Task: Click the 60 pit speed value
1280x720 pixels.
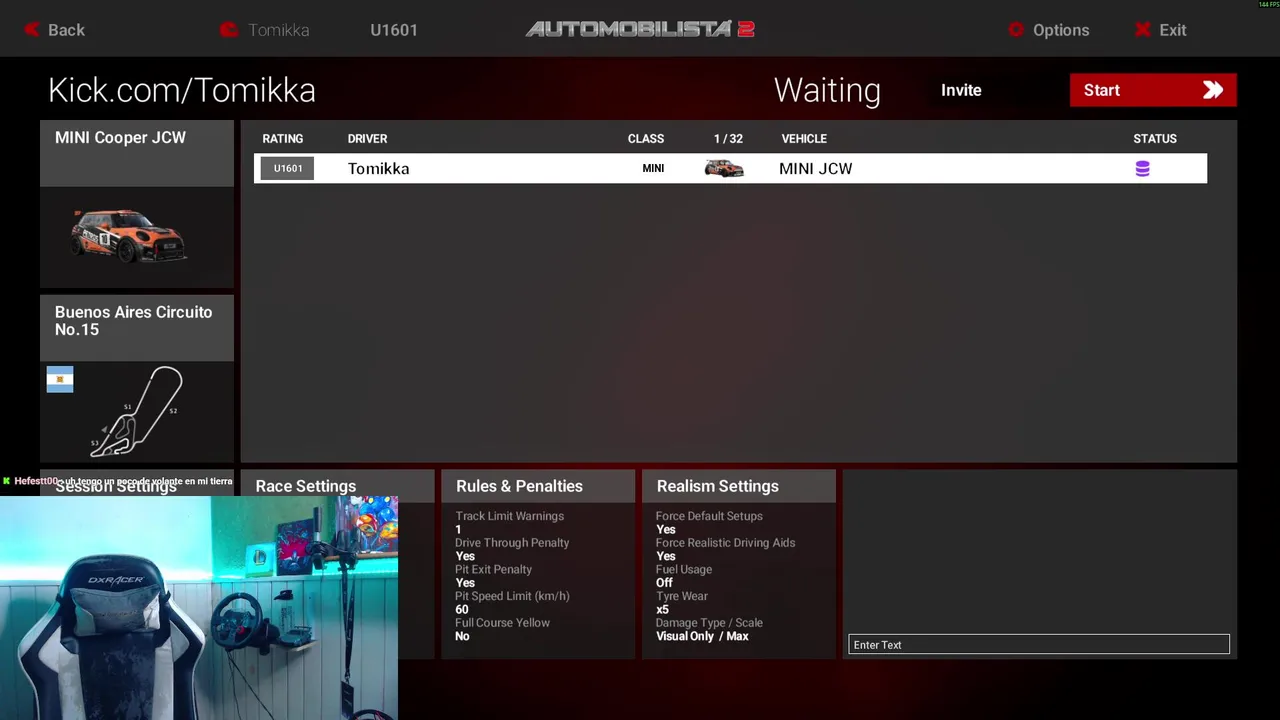Action: pos(462,609)
